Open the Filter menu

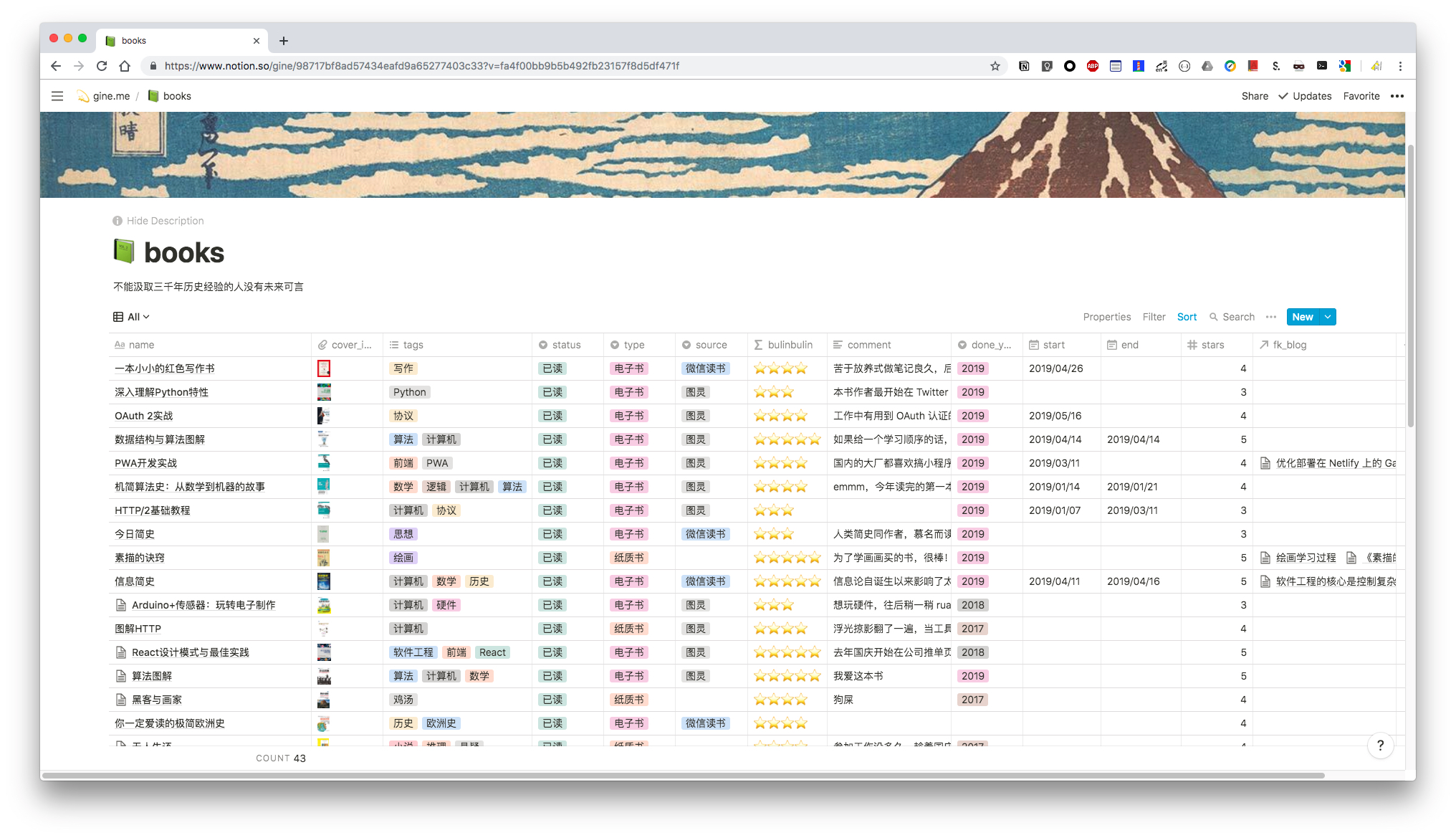1154,317
